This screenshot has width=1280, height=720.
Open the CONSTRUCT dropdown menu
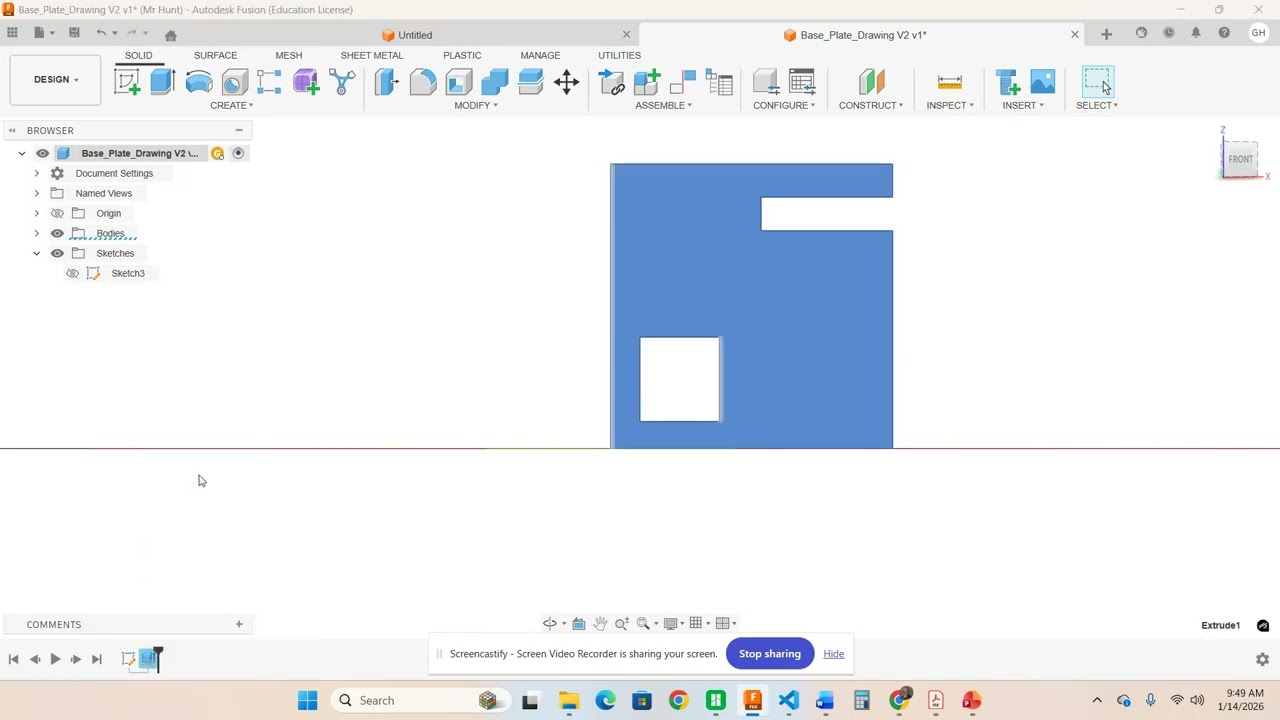tap(871, 105)
